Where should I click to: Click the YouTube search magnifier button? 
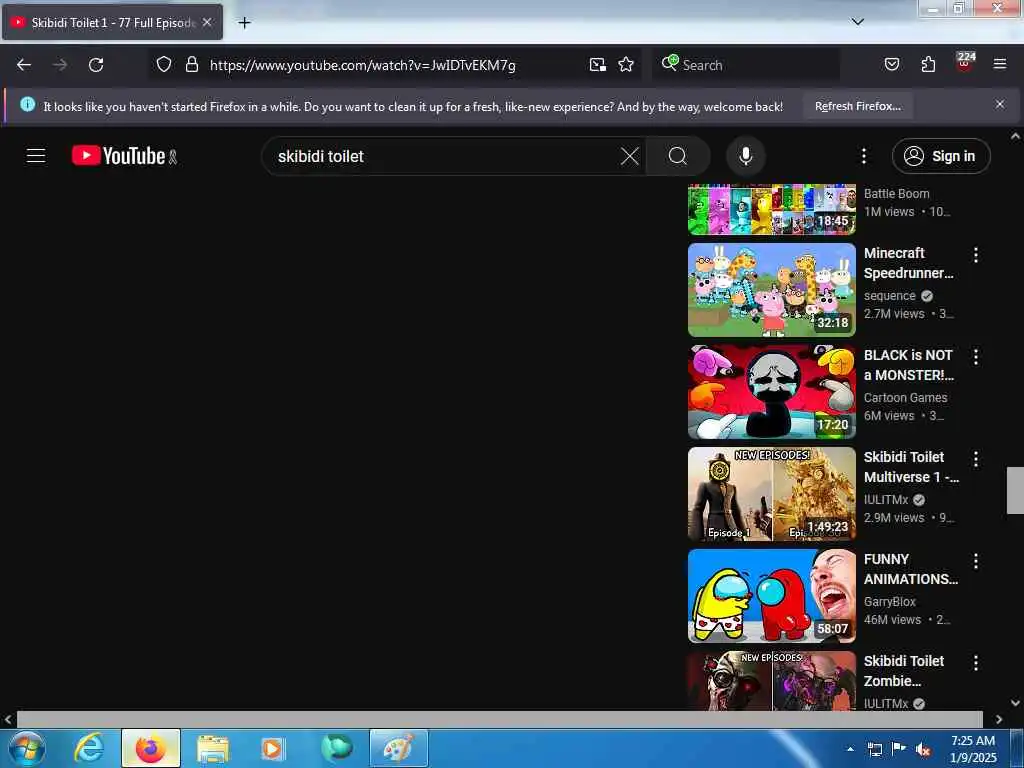pos(677,156)
